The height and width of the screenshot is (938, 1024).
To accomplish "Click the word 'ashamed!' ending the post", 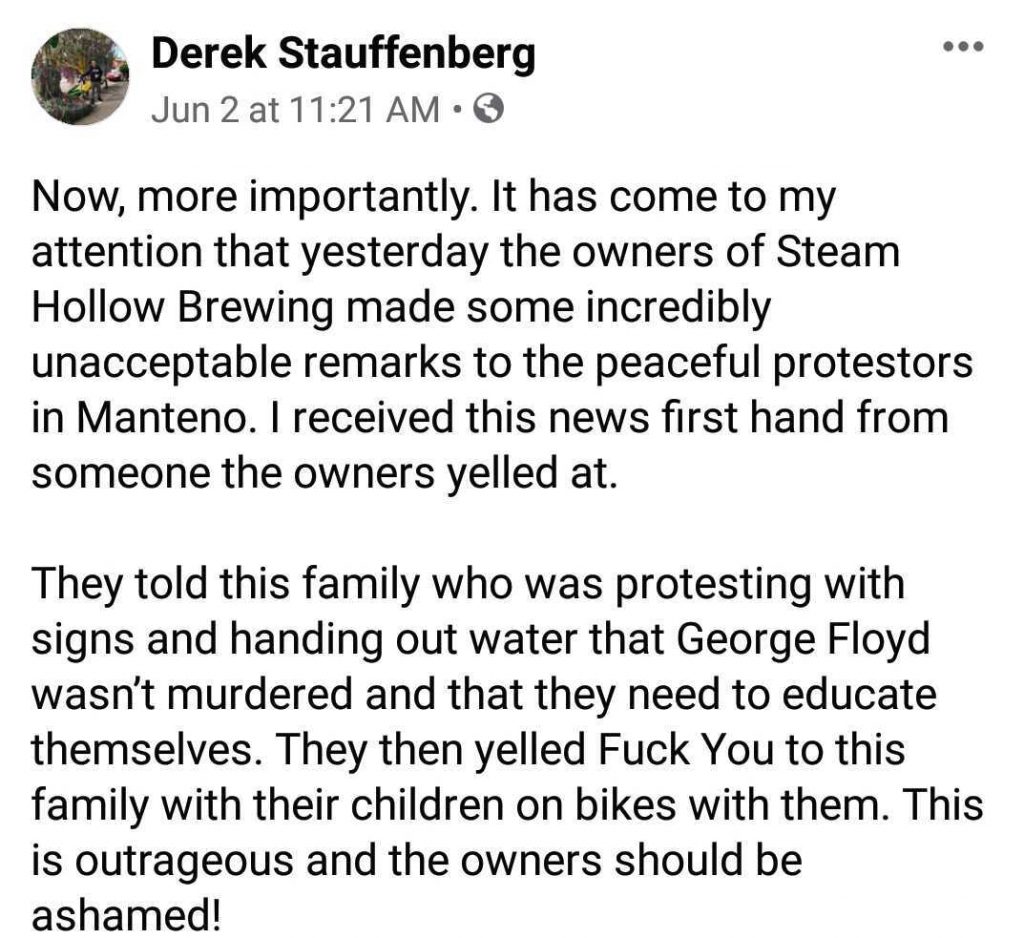I will 126,914.
